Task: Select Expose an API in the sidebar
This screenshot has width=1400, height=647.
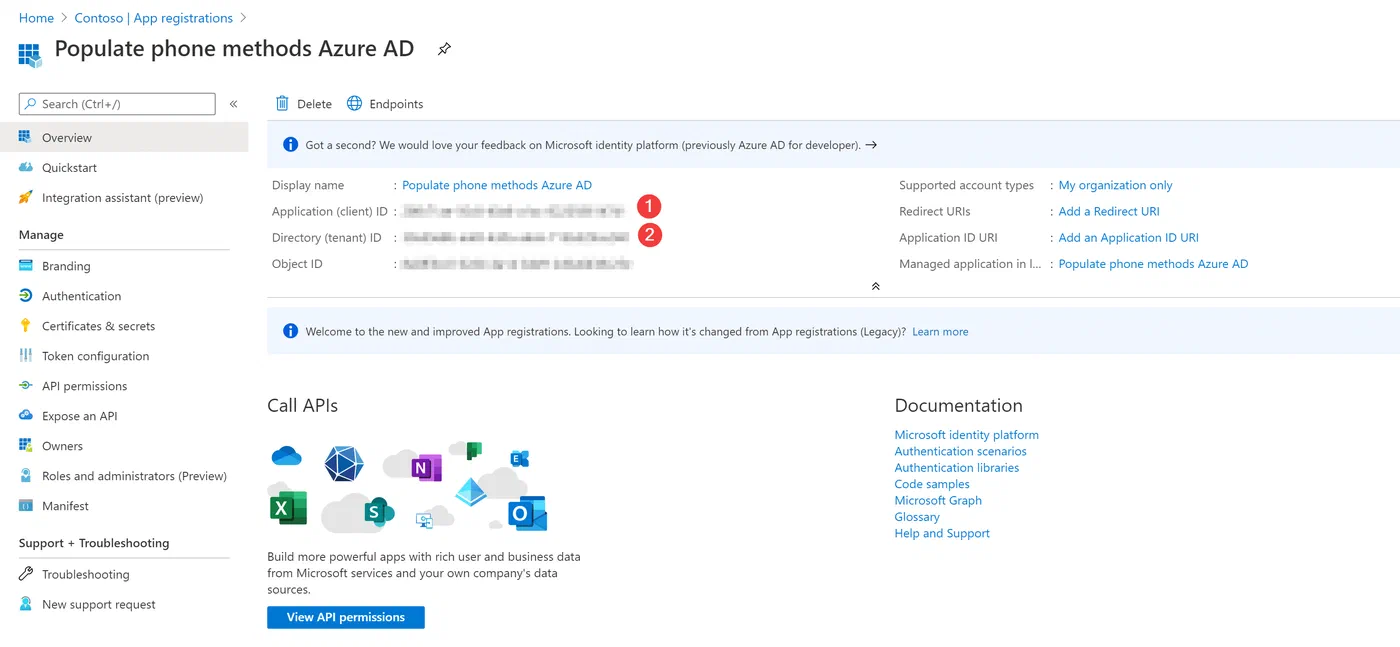Action: pyautogui.click(x=124, y=416)
